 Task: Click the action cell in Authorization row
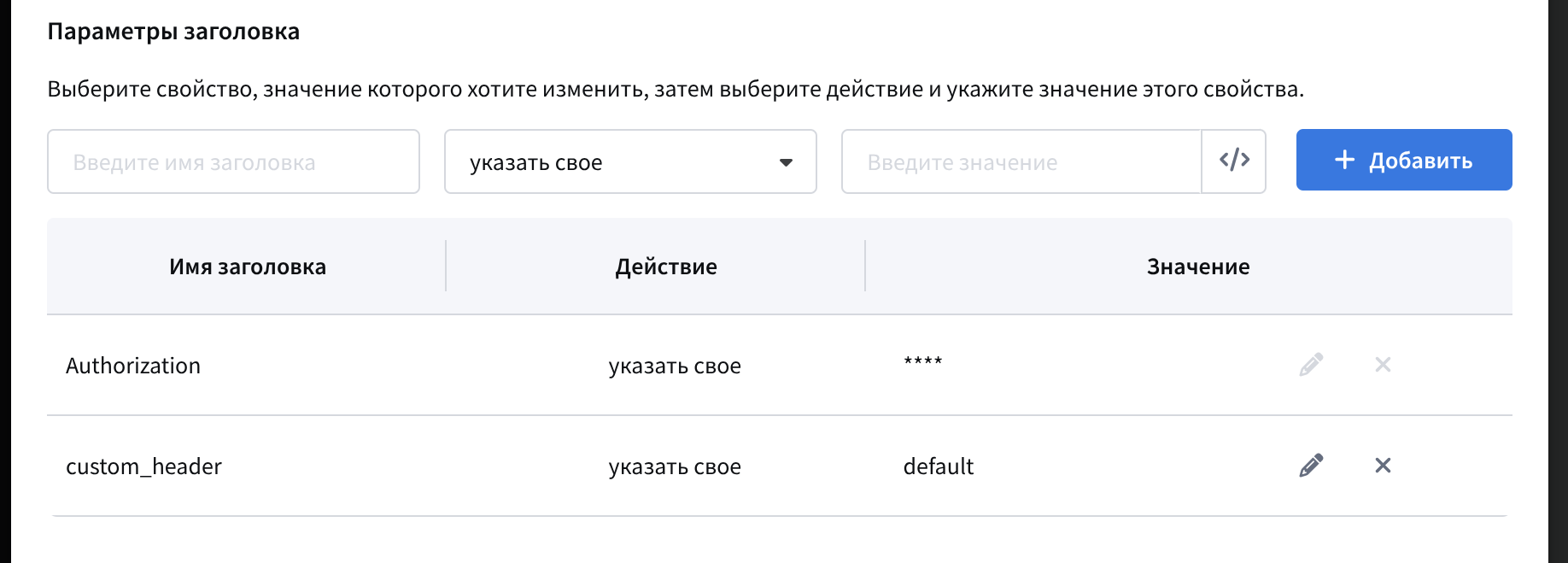click(x=675, y=367)
